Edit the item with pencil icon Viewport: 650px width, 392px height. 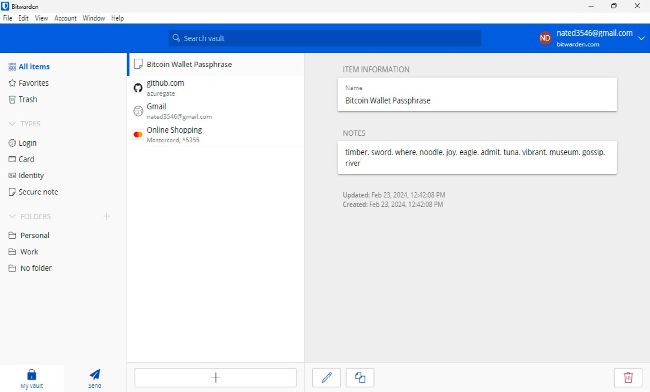pyautogui.click(x=327, y=377)
